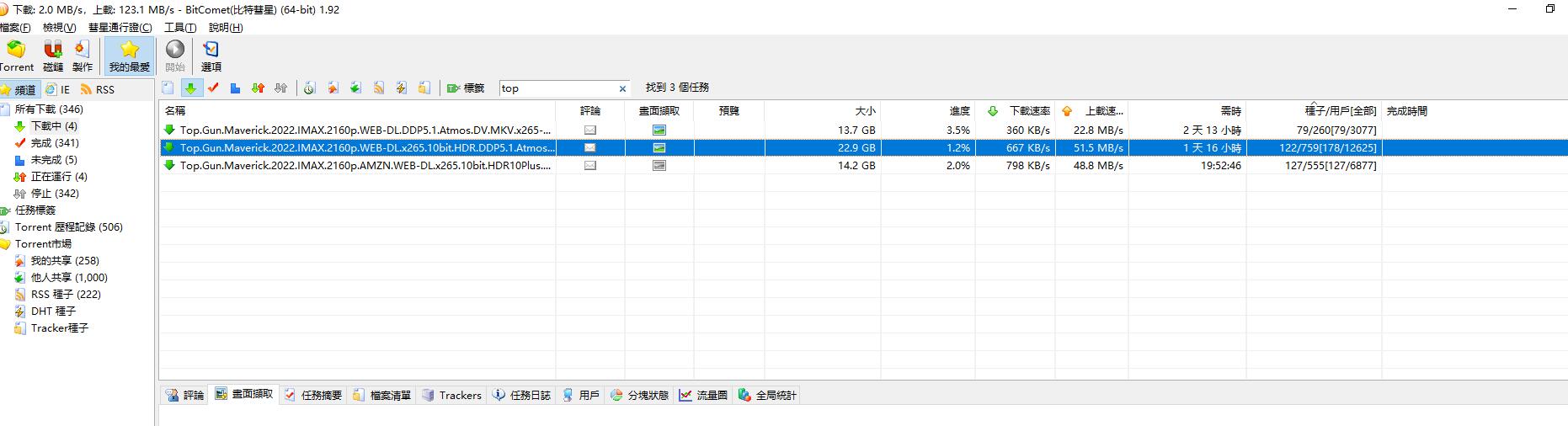Viewport: 1568px width, 426px height.
Task: Toggle the green downloading filter arrow
Action: 191,88
